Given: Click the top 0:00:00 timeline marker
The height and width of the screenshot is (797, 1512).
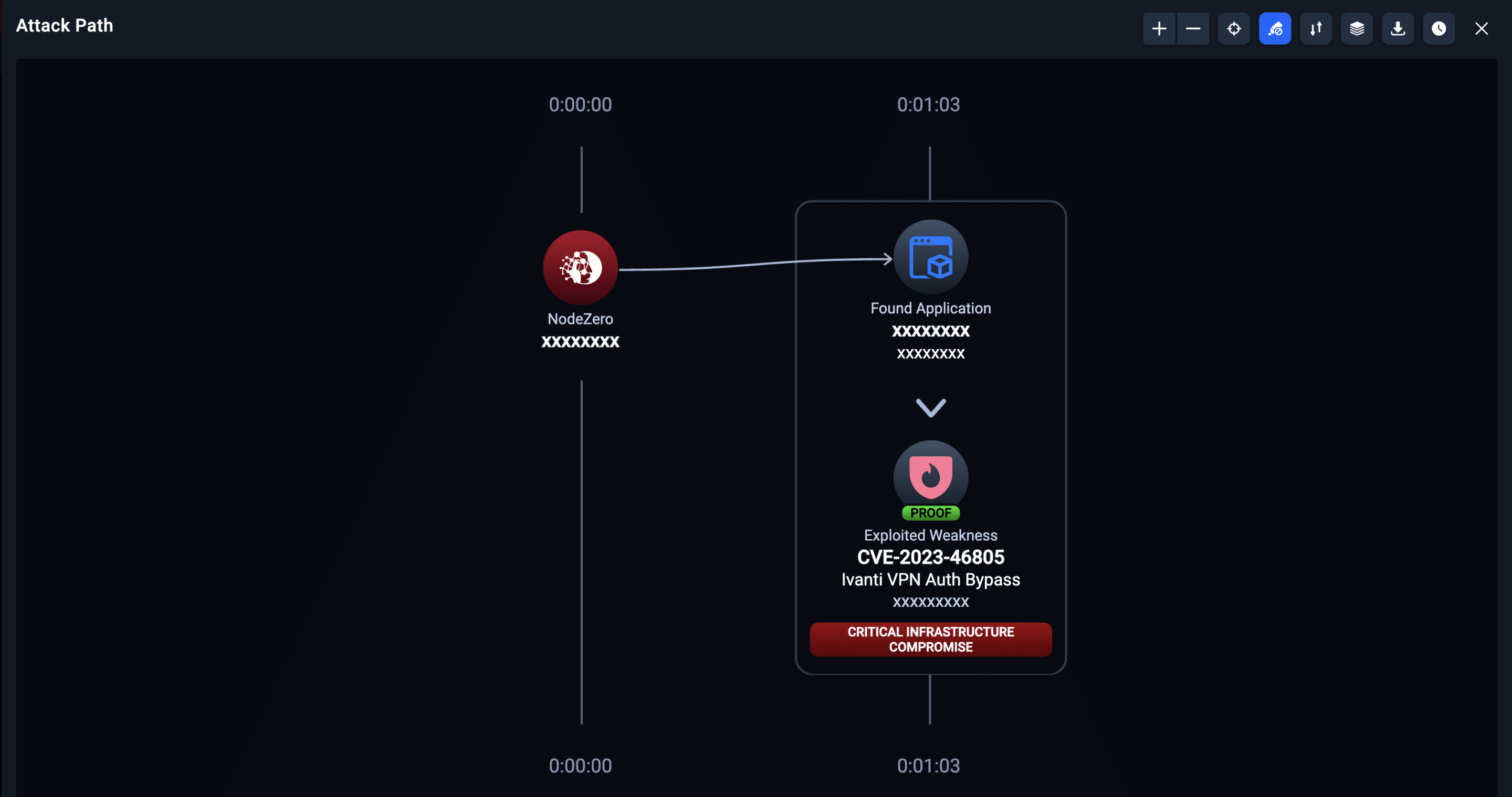Looking at the screenshot, I should click(x=580, y=104).
